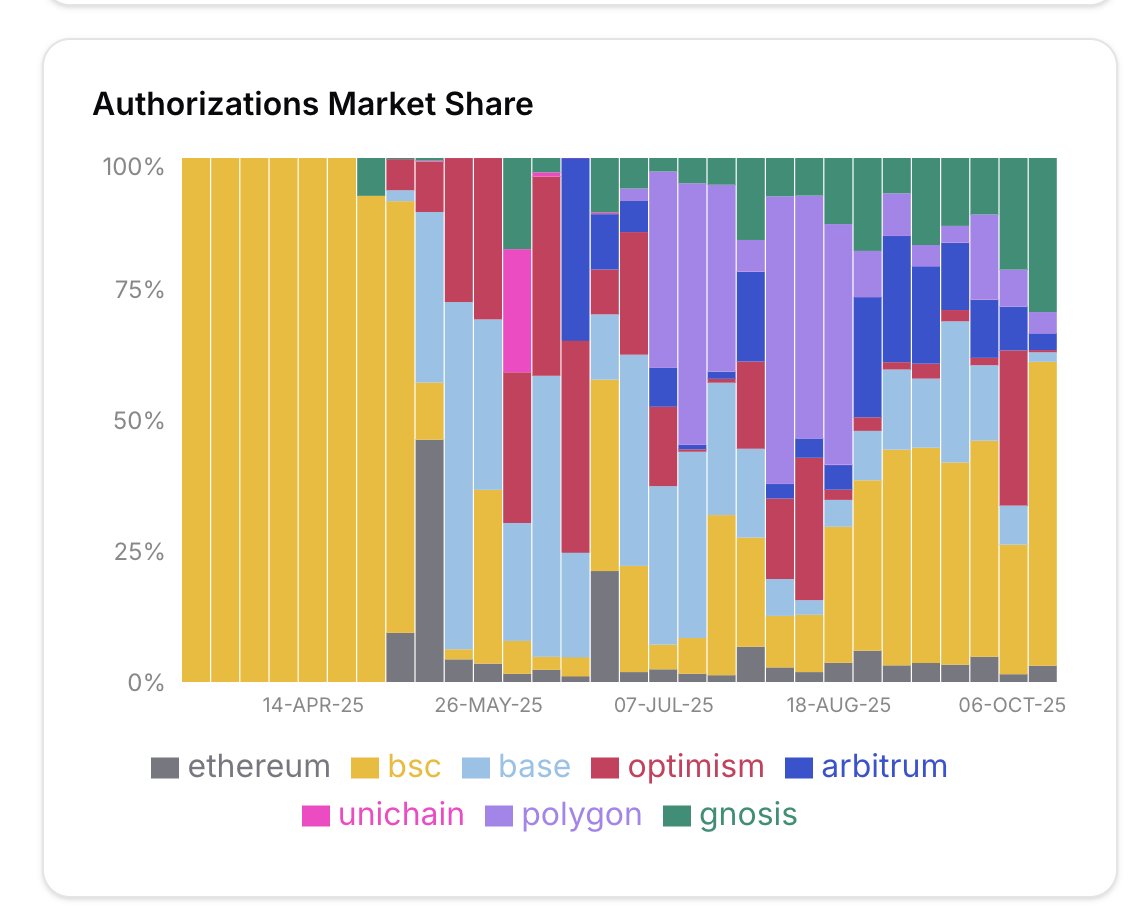This screenshot has height=918, width=1142.
Task: Toggle the ethereum series label in legend
Action: click(258, 767)
